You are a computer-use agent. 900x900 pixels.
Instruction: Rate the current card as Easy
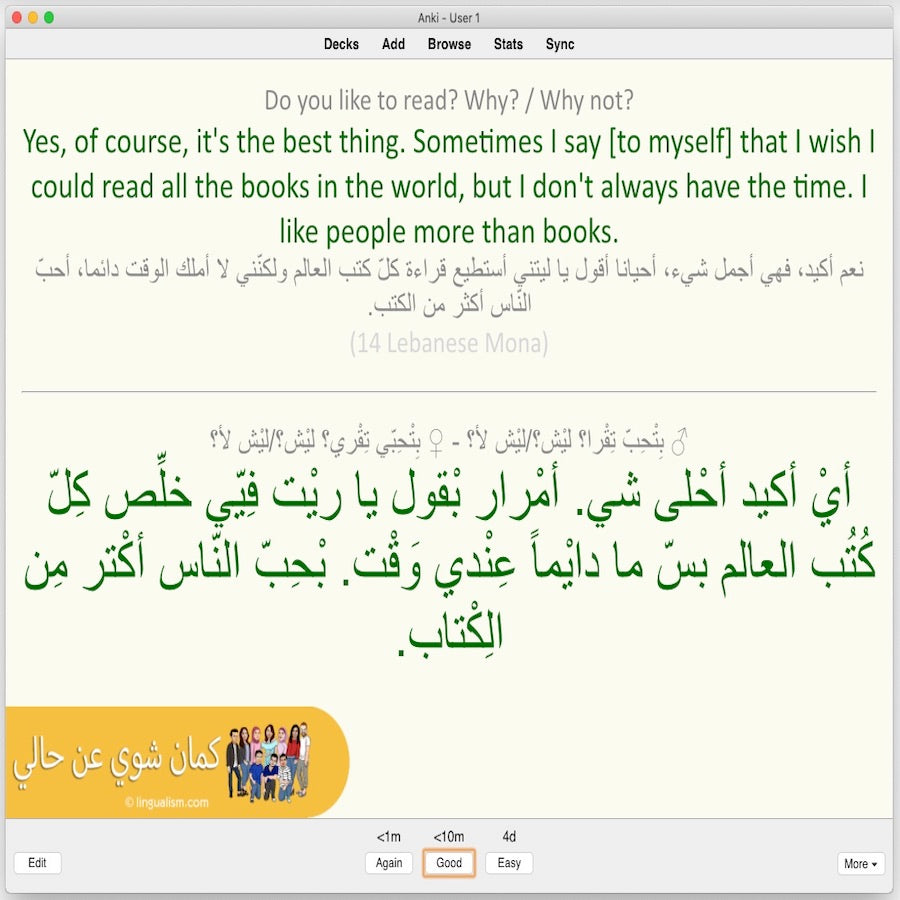coord(508,862)
